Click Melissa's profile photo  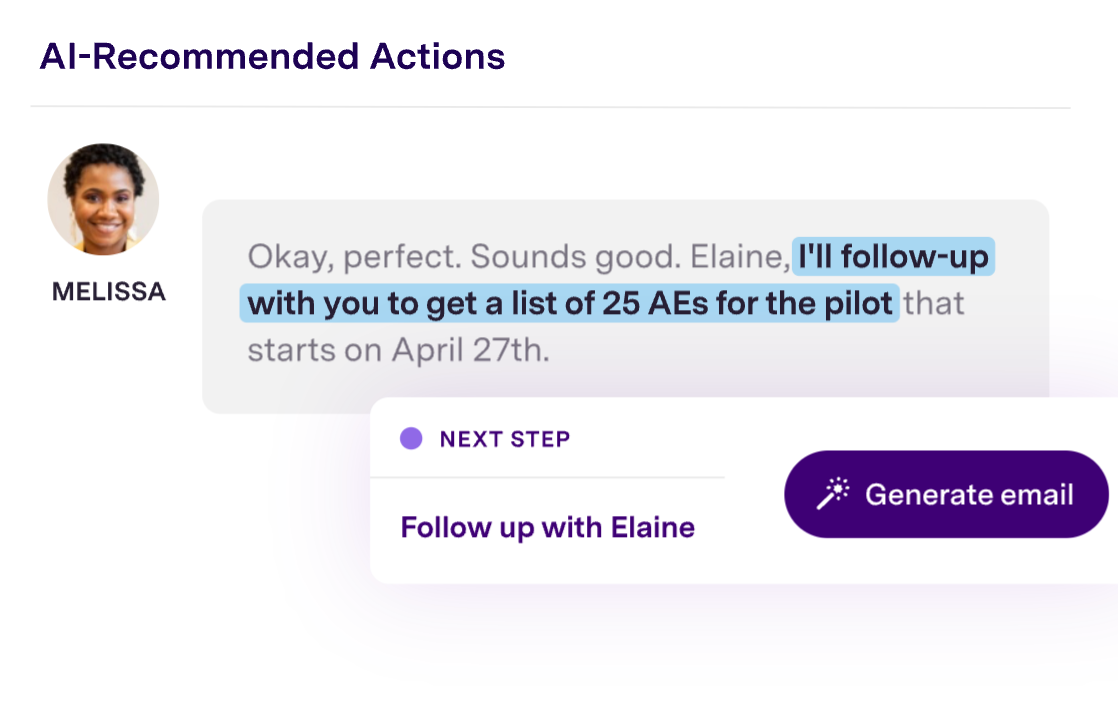103,199
